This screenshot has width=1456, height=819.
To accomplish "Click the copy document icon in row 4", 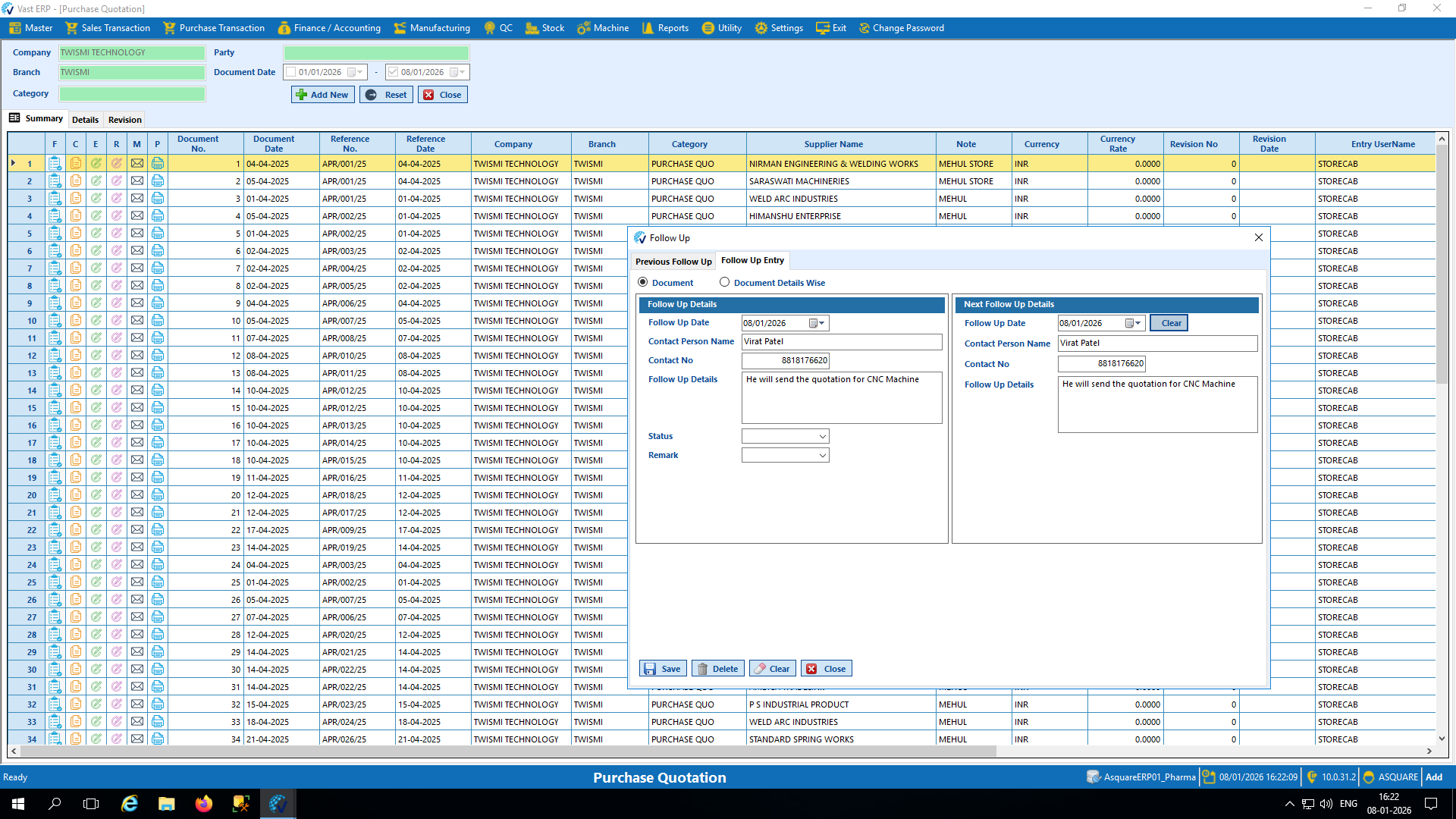I will point(76,215).
